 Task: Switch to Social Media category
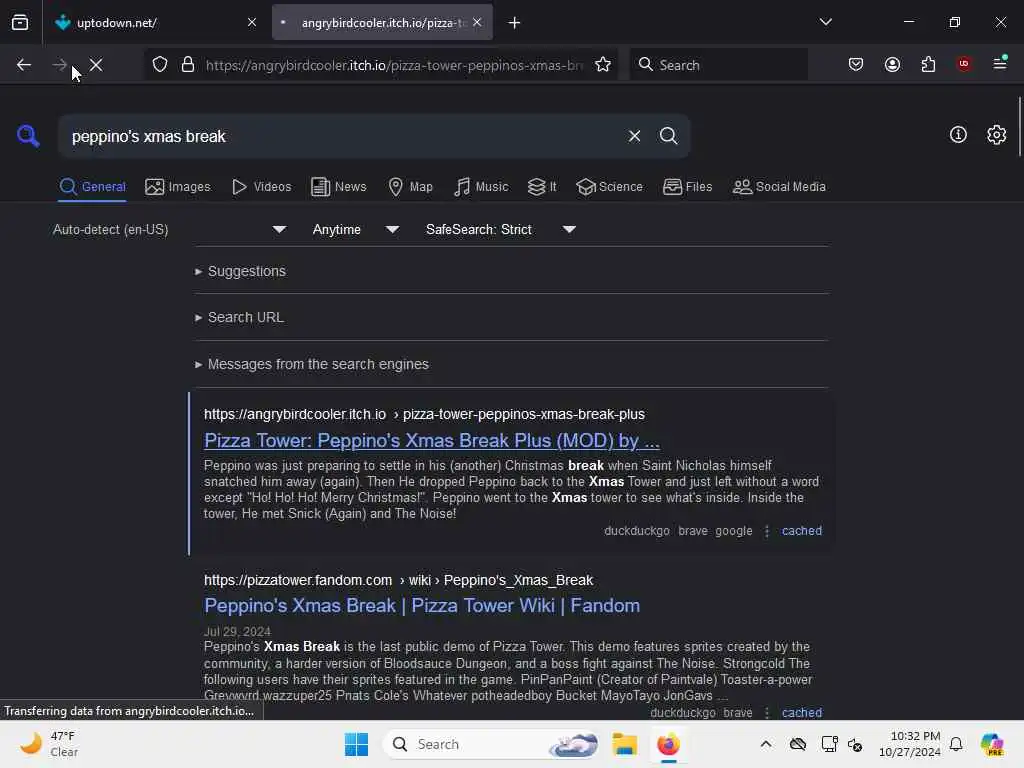click(x=779, y=187)
